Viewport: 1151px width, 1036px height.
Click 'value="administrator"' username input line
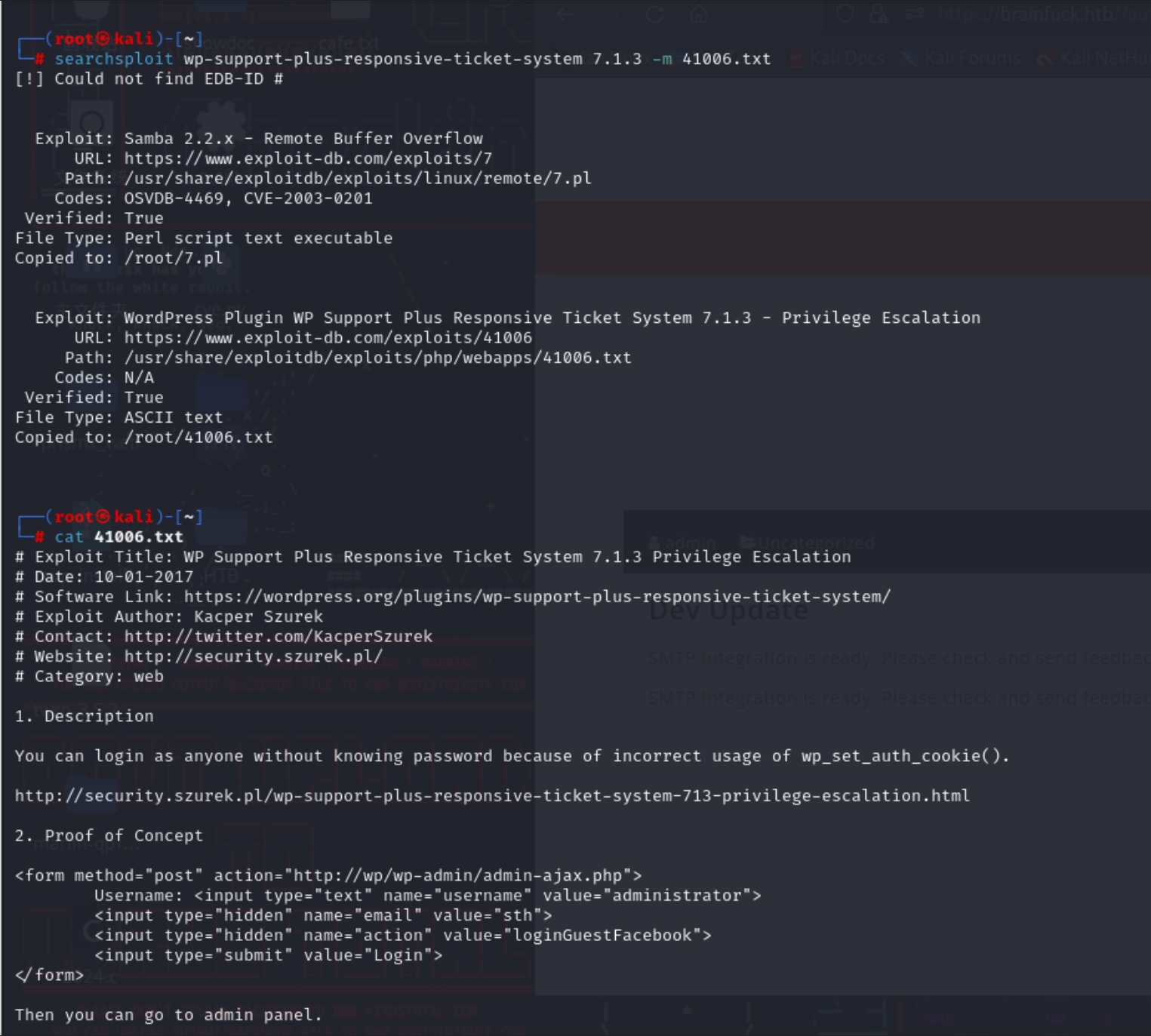point(428,896)
